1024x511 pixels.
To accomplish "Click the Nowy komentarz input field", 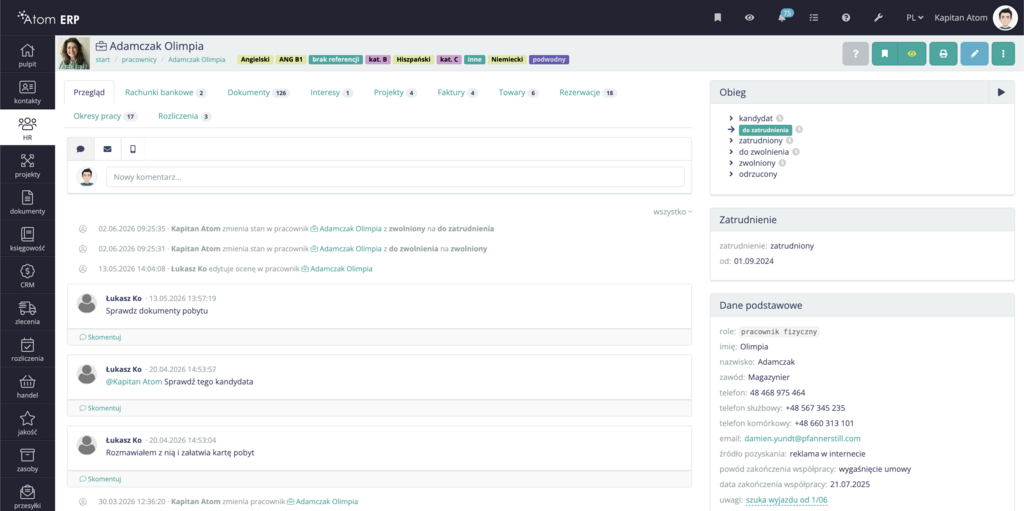I will click(395, 177).
